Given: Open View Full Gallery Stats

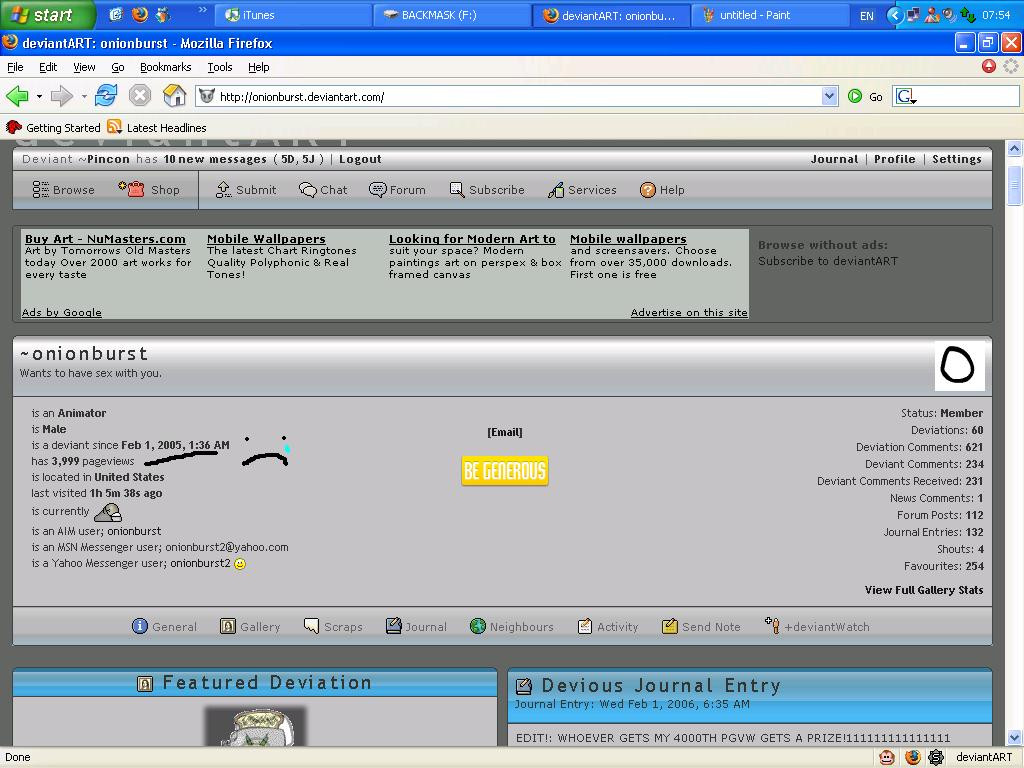Looking at the screenshot, I should [x=923, y=590].
